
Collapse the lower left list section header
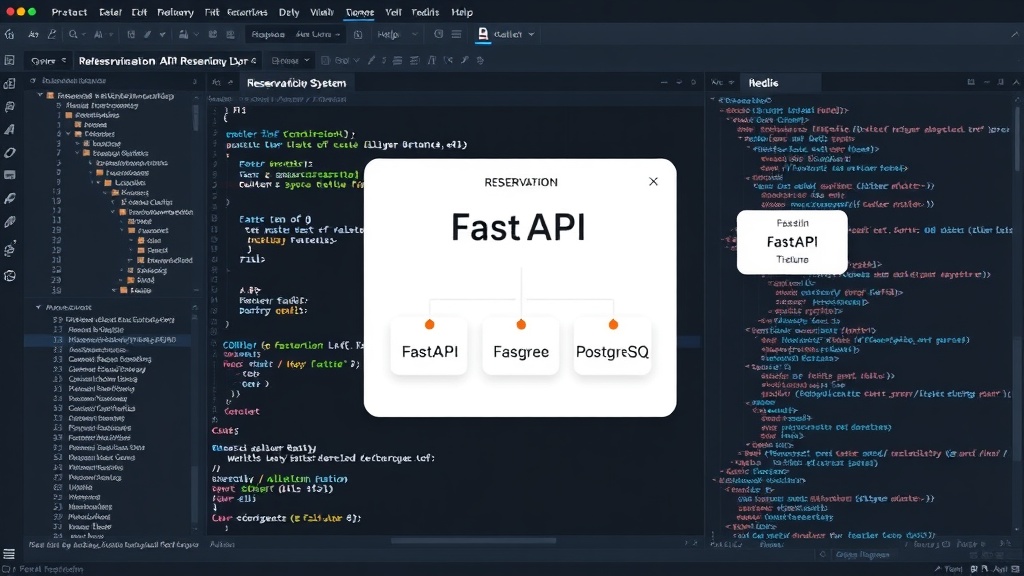point(38,307)
